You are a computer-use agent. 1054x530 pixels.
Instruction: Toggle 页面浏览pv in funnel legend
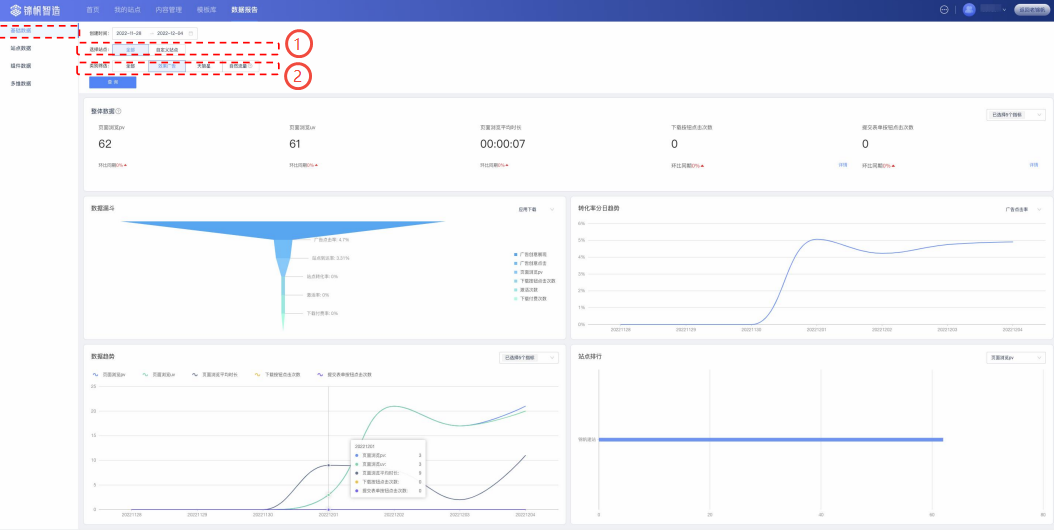click(x=528, y=272)
